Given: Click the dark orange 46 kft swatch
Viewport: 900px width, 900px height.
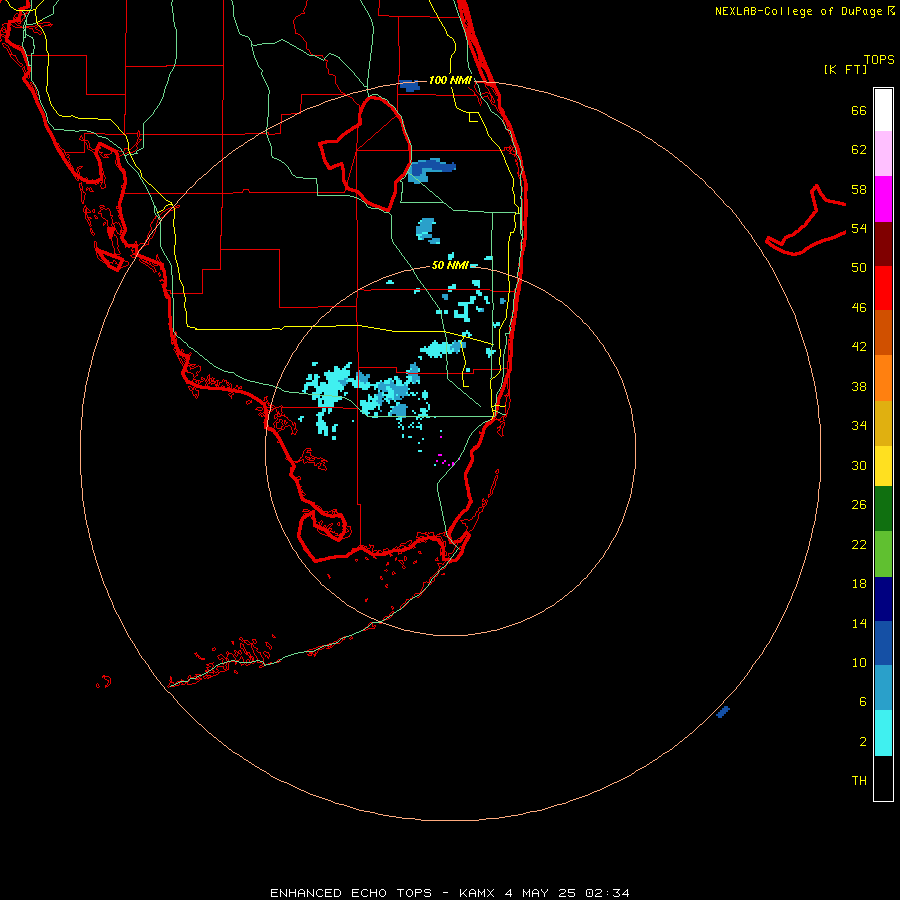Looking at the screenshot, I should tap(883, 333).
